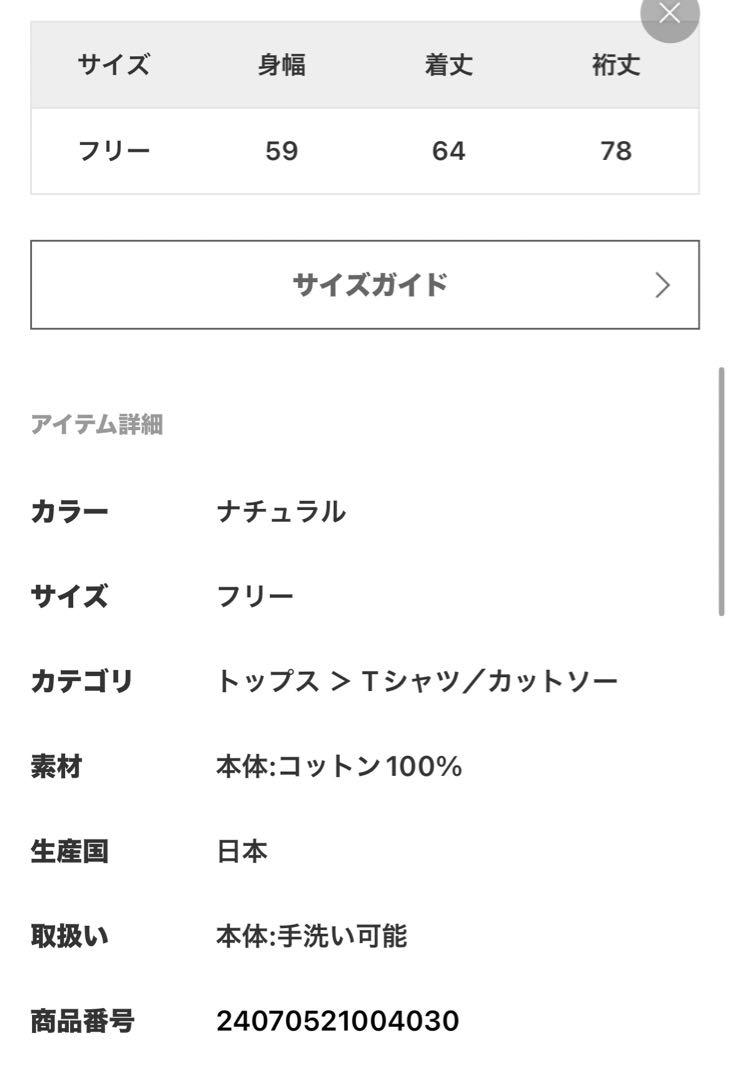The width and height of the screenshot is (731, 1080).
Task: Click the chevron arrow on サイズガイド
Action: tap(662, 285)
